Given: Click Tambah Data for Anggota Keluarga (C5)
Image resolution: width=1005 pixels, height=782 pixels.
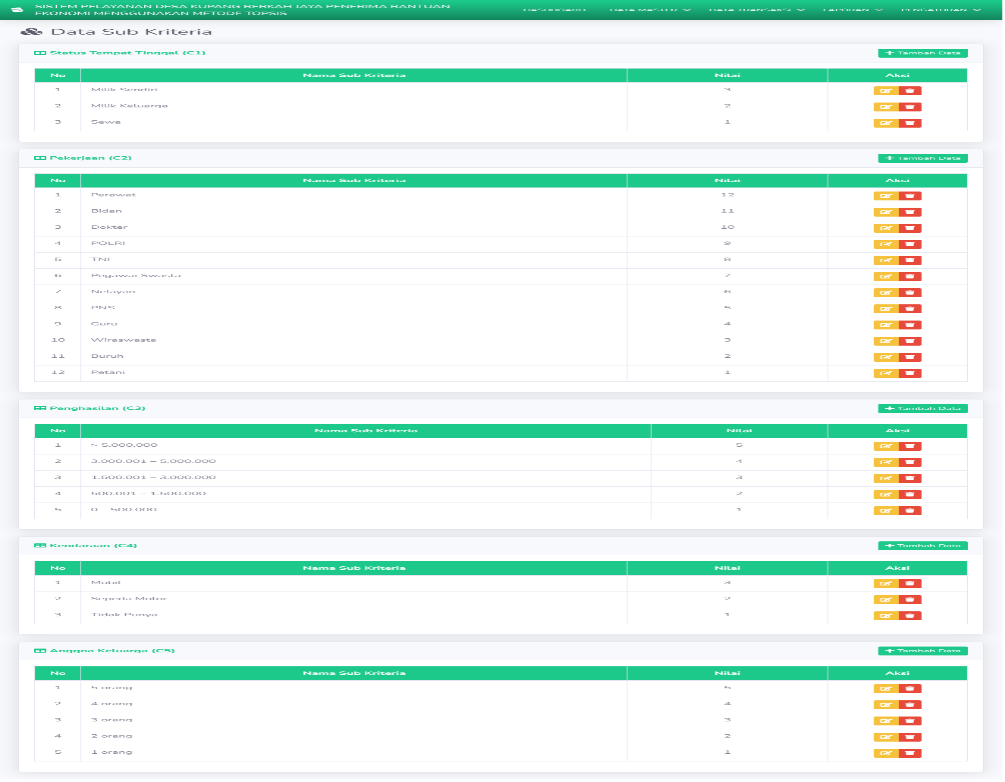Looking at the screenshot, I should (922, 651).
